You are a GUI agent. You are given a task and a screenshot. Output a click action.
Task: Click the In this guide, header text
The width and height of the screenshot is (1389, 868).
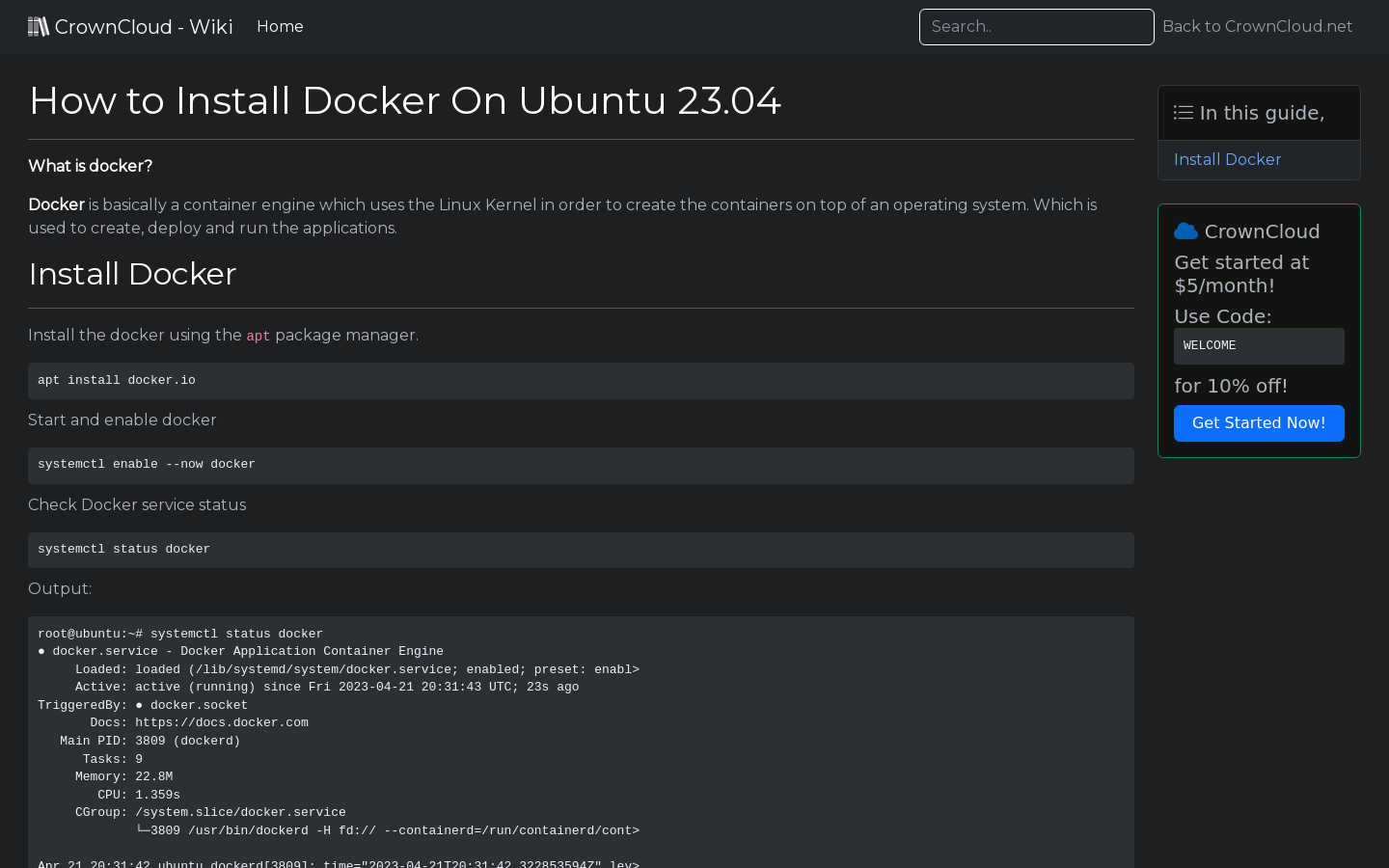pos(1262,113)
